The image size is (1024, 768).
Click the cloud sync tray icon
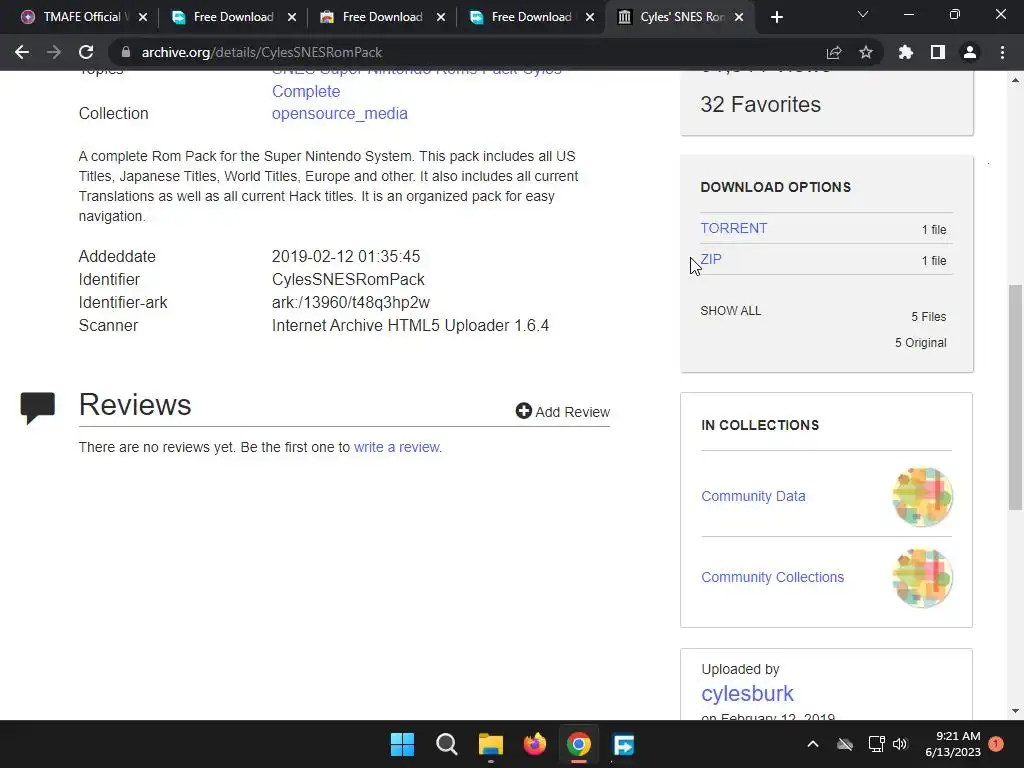(x=845, y=744)
